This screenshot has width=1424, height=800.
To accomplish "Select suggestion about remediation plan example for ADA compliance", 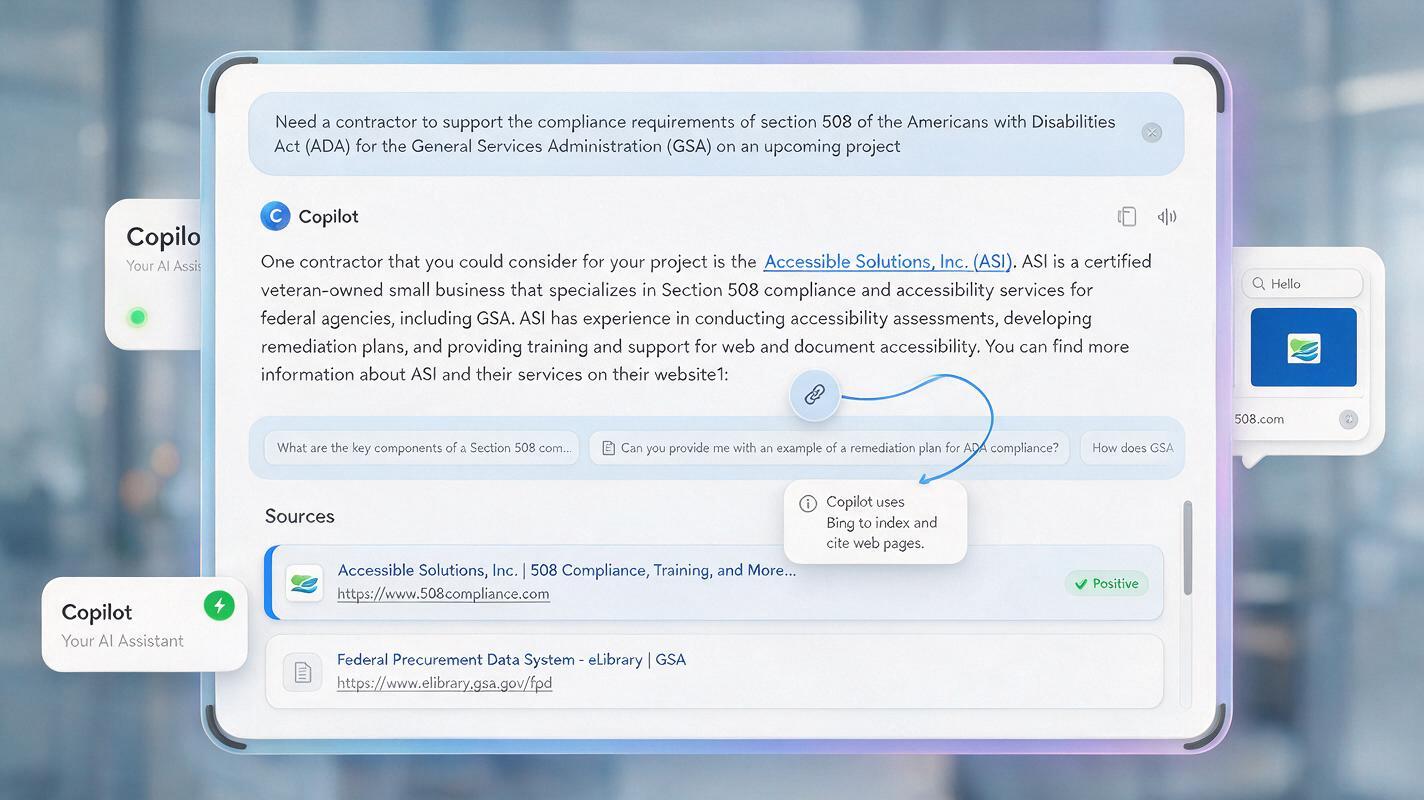I will pos(830,448).
